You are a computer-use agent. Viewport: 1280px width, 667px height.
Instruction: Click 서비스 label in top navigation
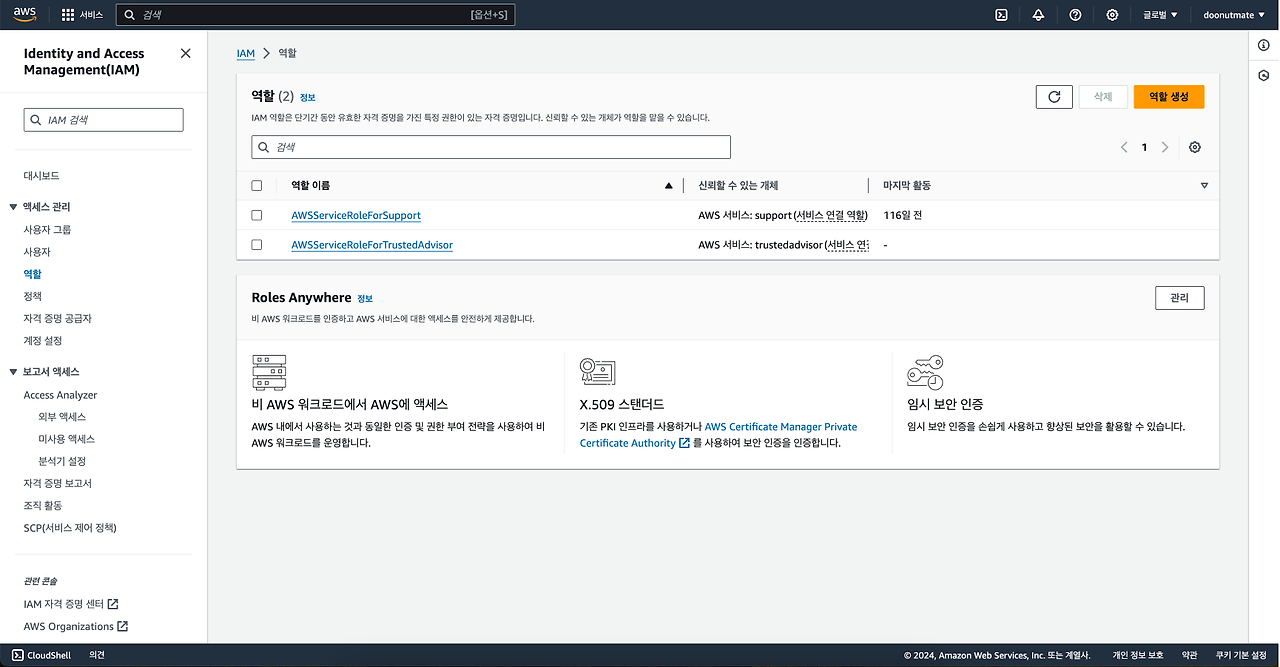click(x=91, y=15)
